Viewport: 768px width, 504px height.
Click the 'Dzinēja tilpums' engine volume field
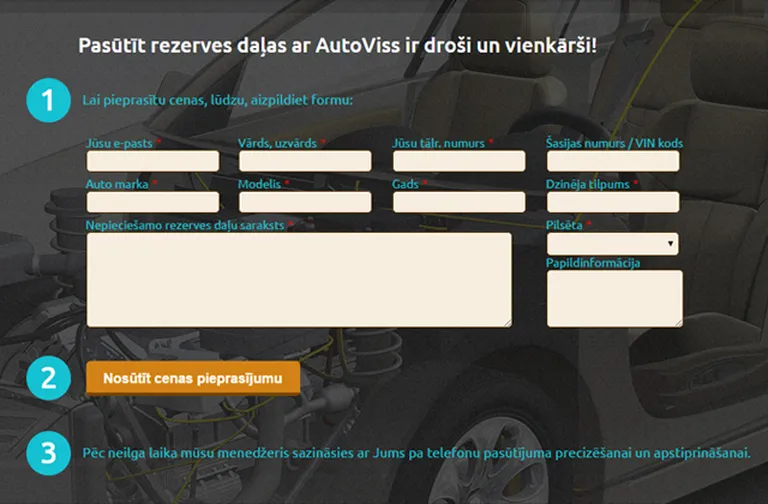[613, 202]
